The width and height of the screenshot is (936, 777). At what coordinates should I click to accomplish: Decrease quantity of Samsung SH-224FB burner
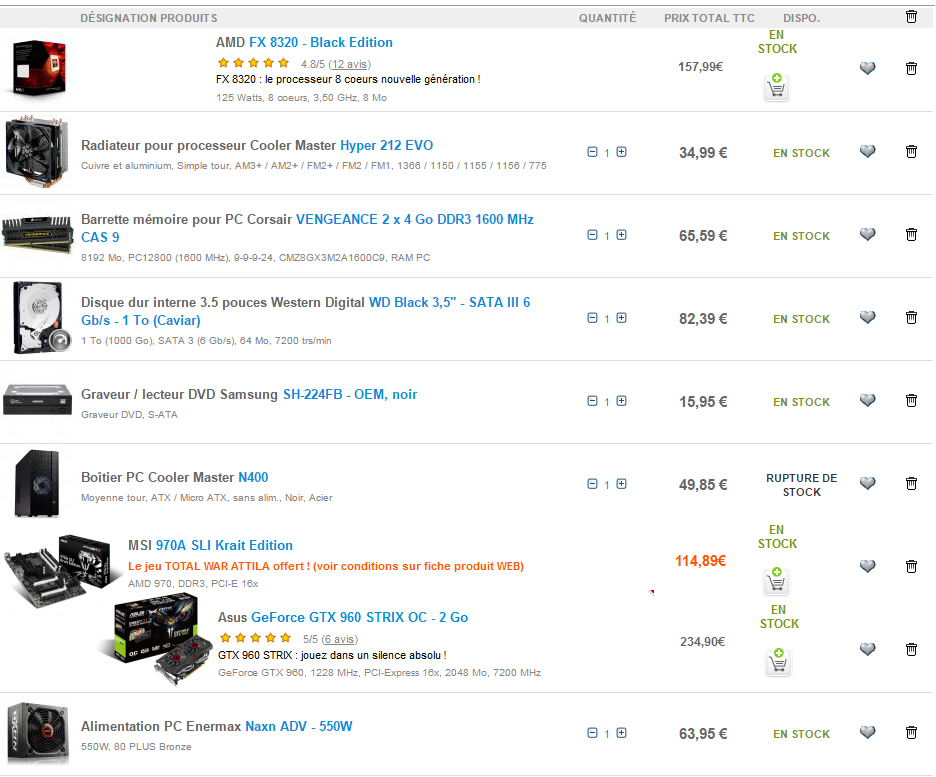[x=592, y=401]
